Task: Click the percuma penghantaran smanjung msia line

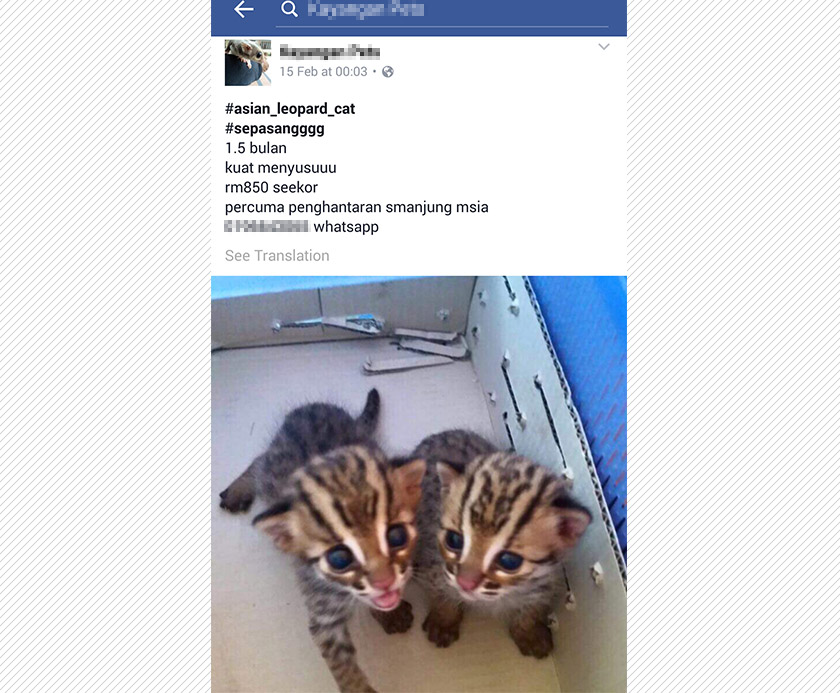Action: (357, 207)
